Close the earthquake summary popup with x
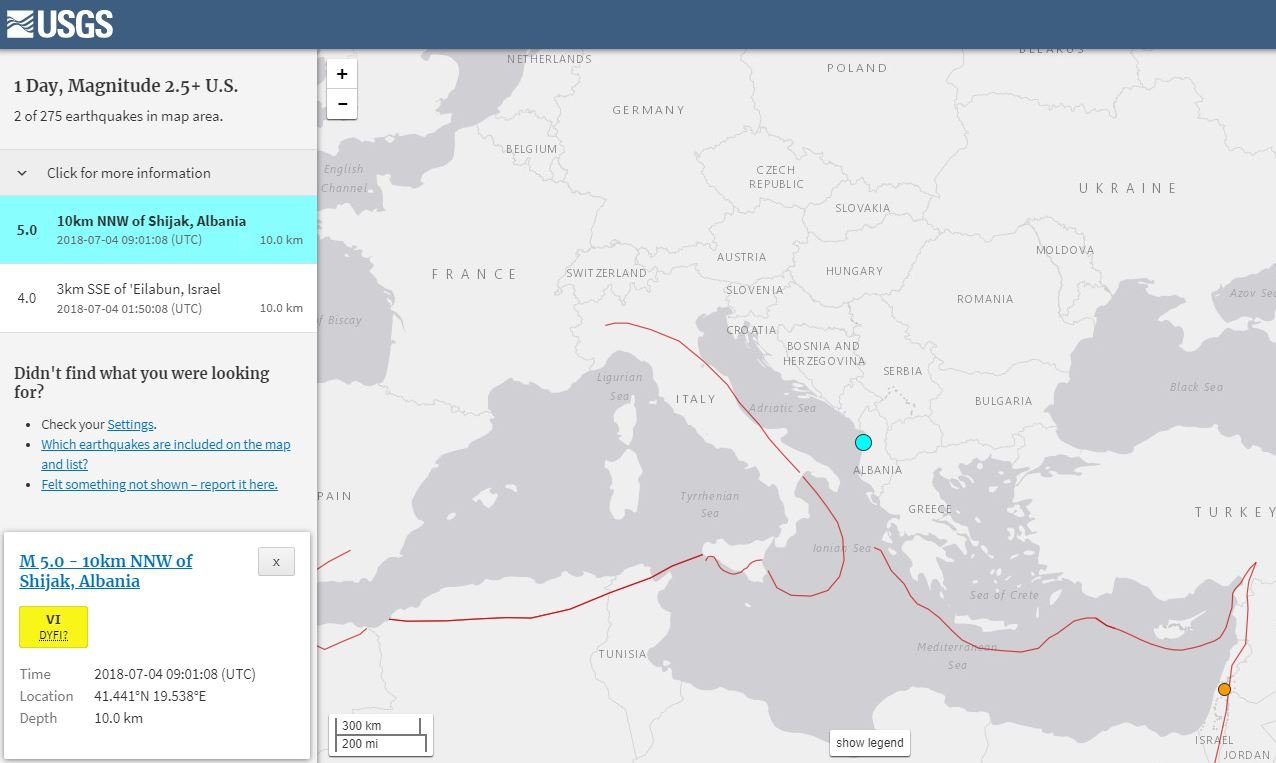 [x=276, y=562]
